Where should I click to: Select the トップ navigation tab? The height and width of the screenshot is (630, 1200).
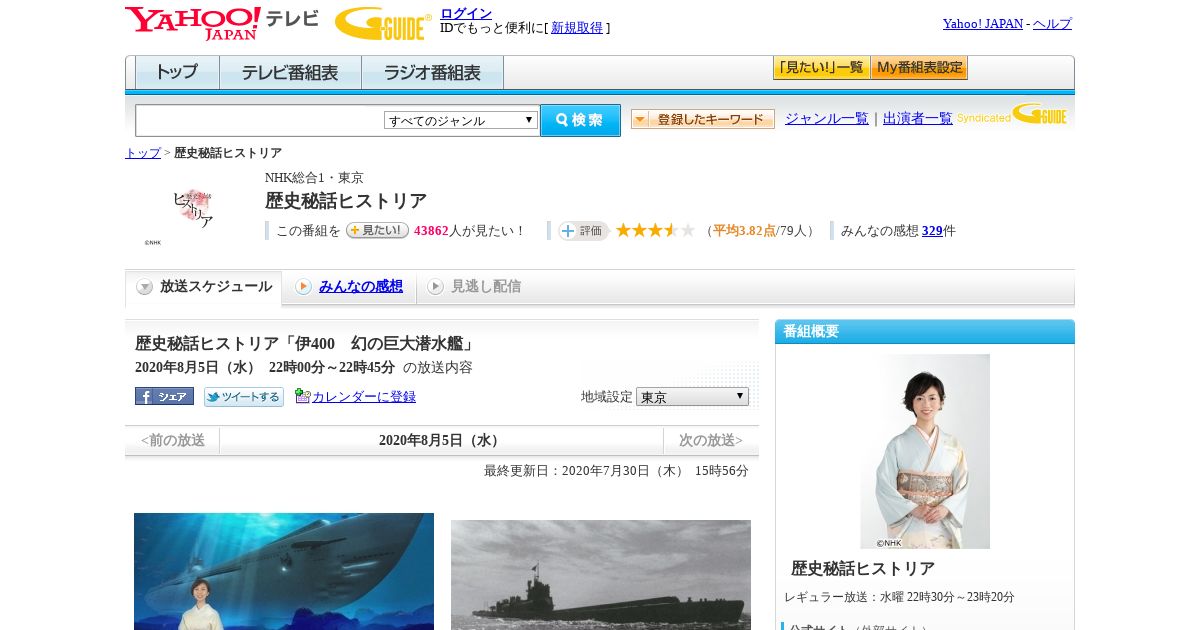(x=177, y=72)
